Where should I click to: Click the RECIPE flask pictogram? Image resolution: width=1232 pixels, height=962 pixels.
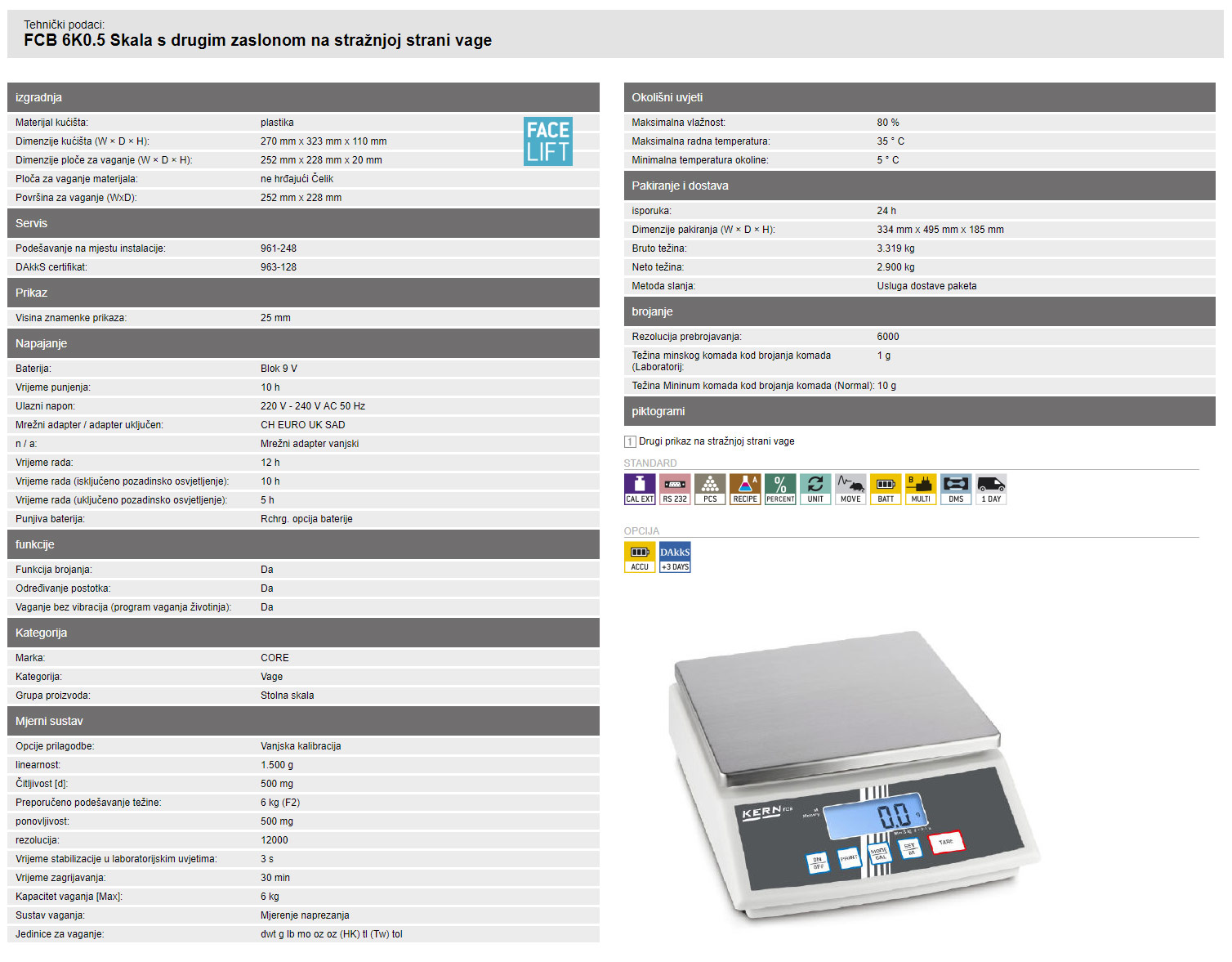pos(745,489)
